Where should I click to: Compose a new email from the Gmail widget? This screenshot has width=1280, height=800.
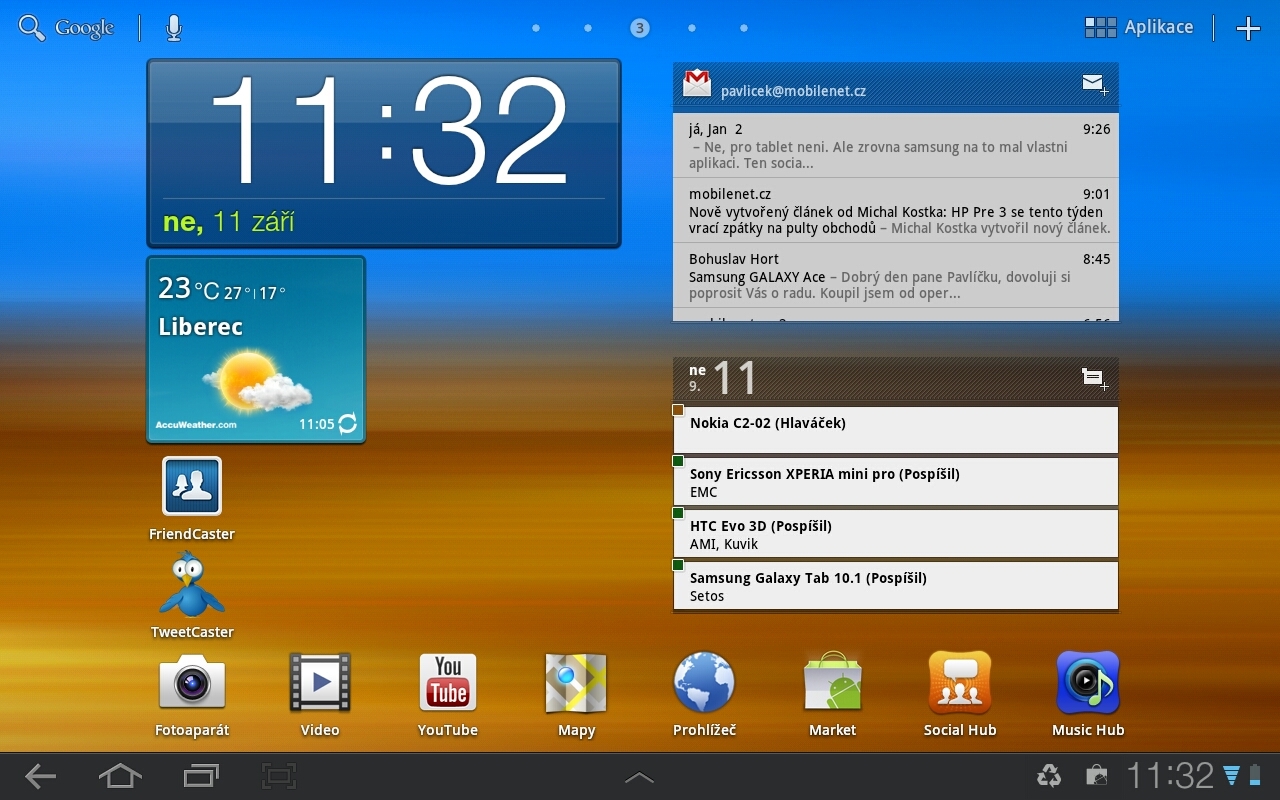pos(1093,85)
